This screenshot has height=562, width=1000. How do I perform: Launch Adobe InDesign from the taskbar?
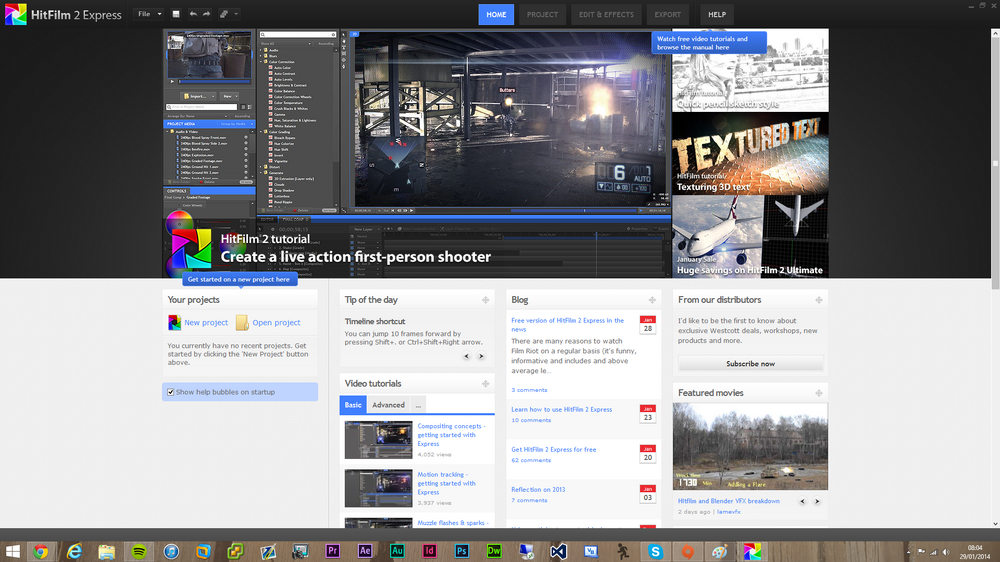(429, 551)
